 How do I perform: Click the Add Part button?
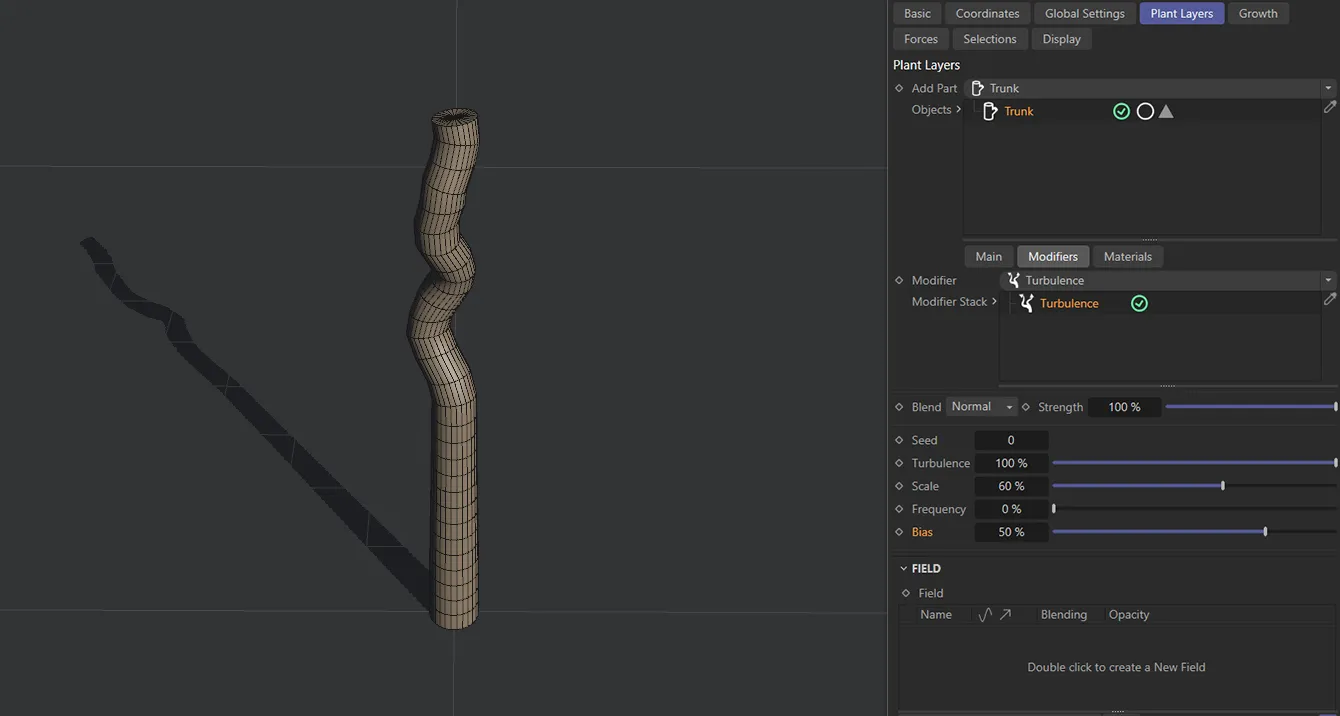coord(933,88)
